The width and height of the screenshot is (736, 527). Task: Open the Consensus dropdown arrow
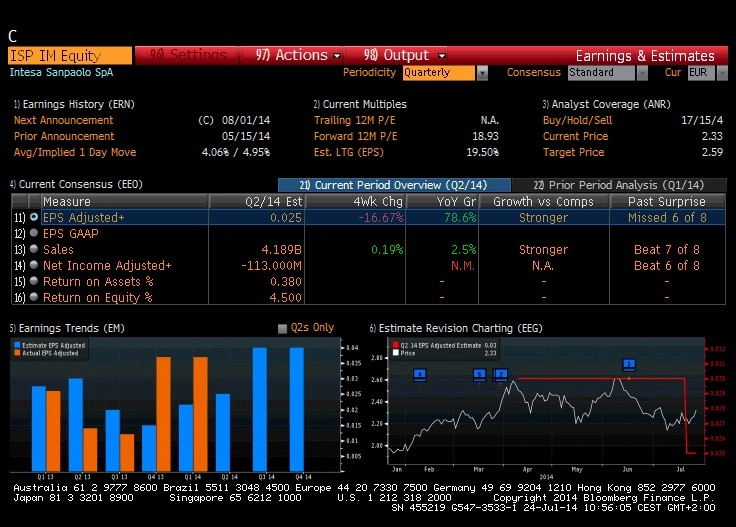pos(642,73)
